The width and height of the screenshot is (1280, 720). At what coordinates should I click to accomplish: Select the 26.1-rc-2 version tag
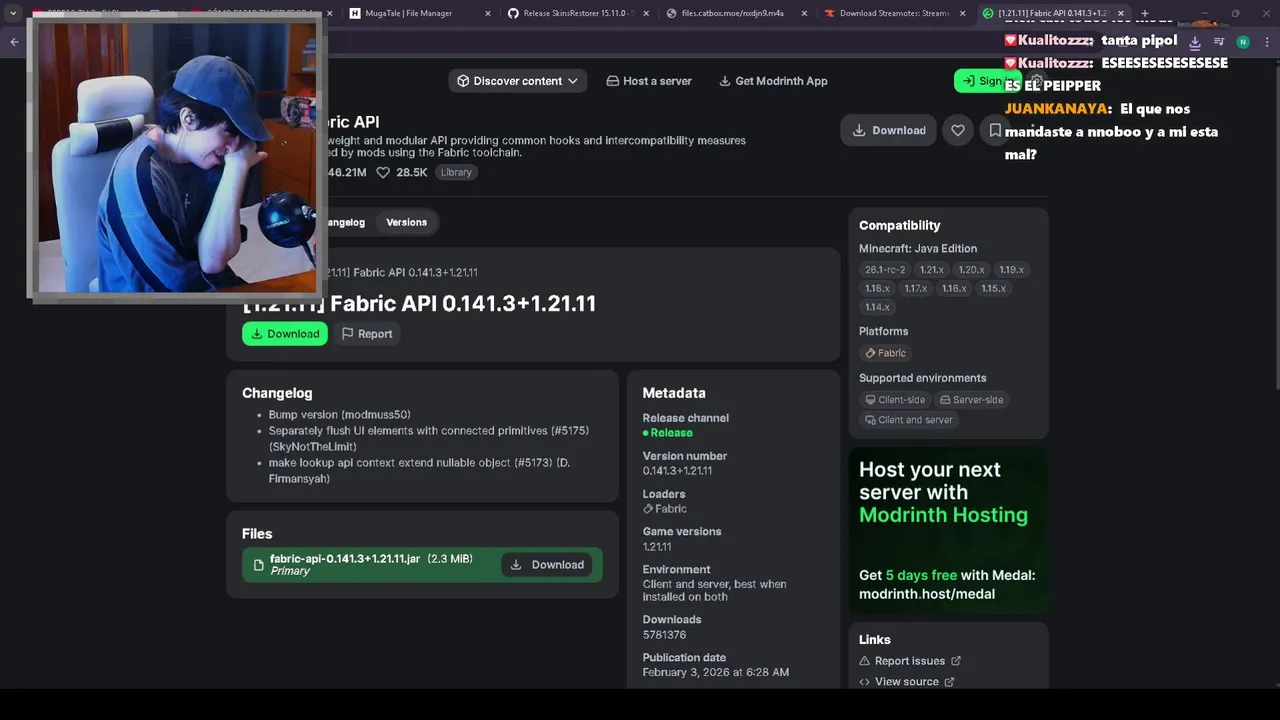coord(885,270)
